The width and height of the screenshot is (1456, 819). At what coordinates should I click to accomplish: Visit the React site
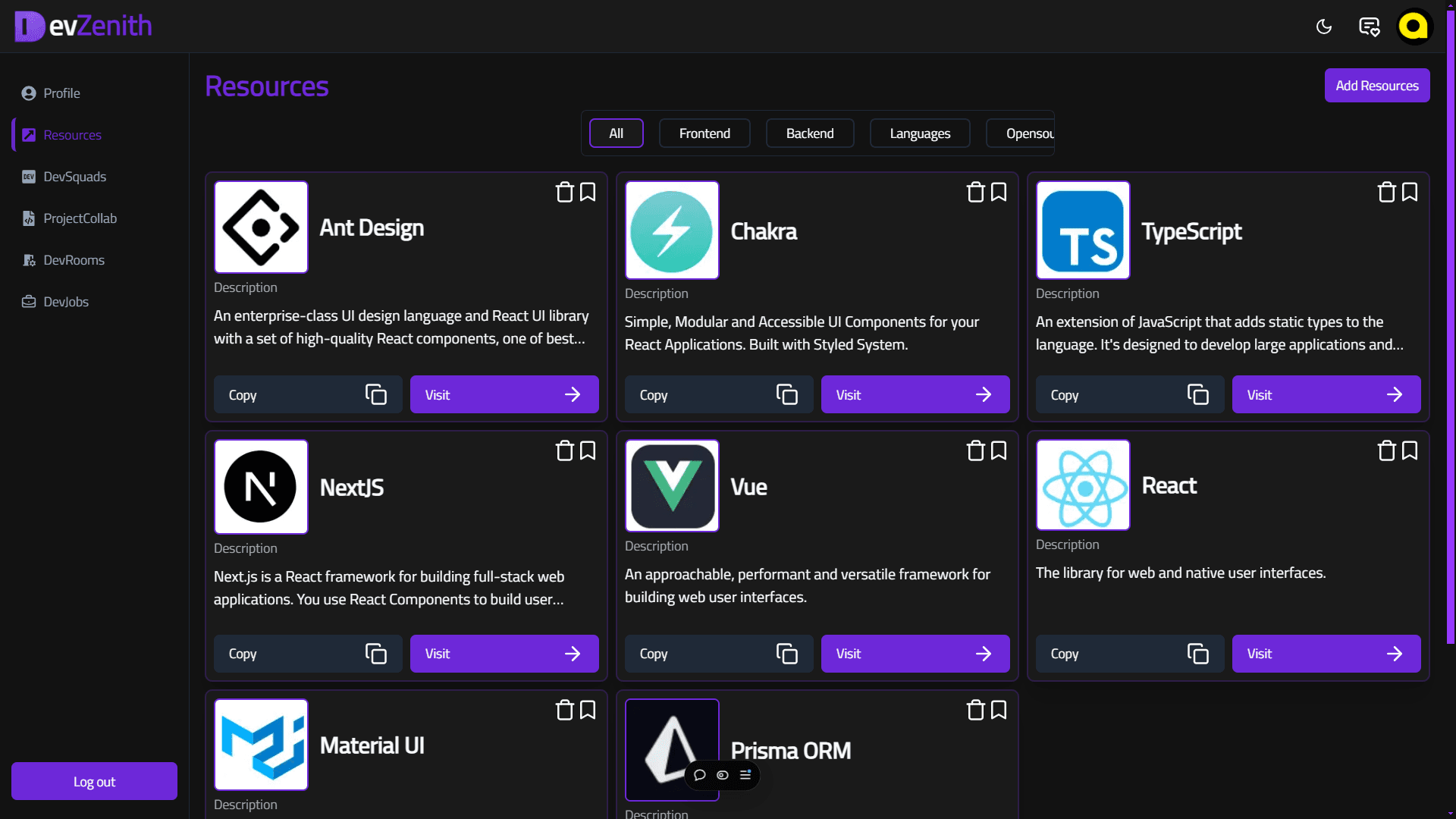click(1326, 654)
